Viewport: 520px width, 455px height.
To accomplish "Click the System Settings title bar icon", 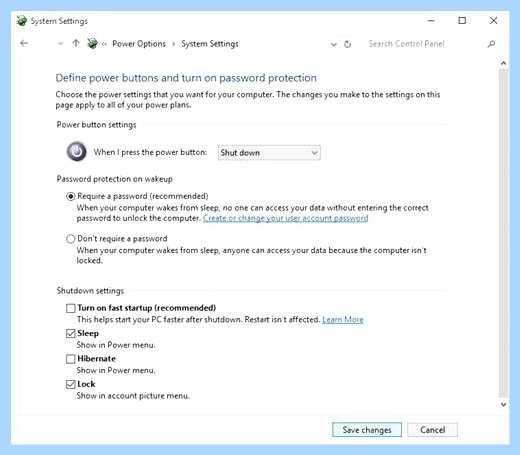I will (x=22, y=21).
